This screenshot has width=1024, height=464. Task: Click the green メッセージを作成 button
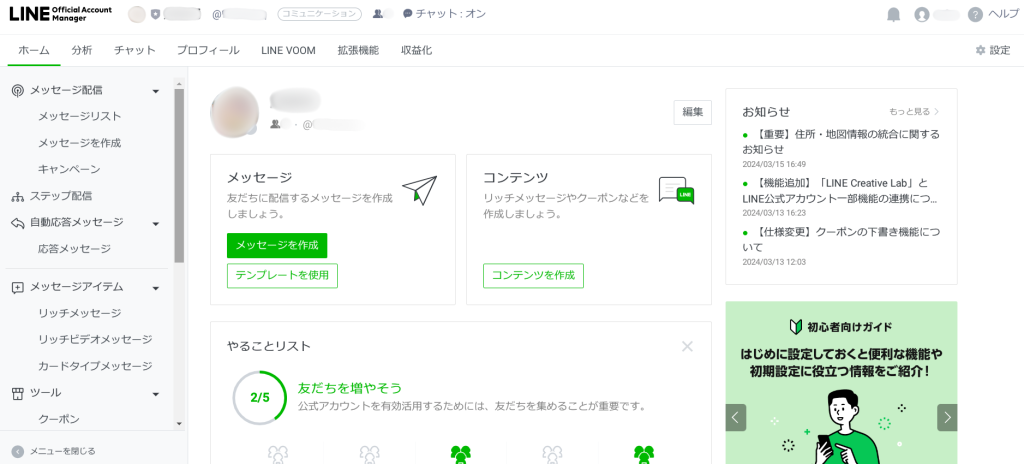click(x=277, y=246)
